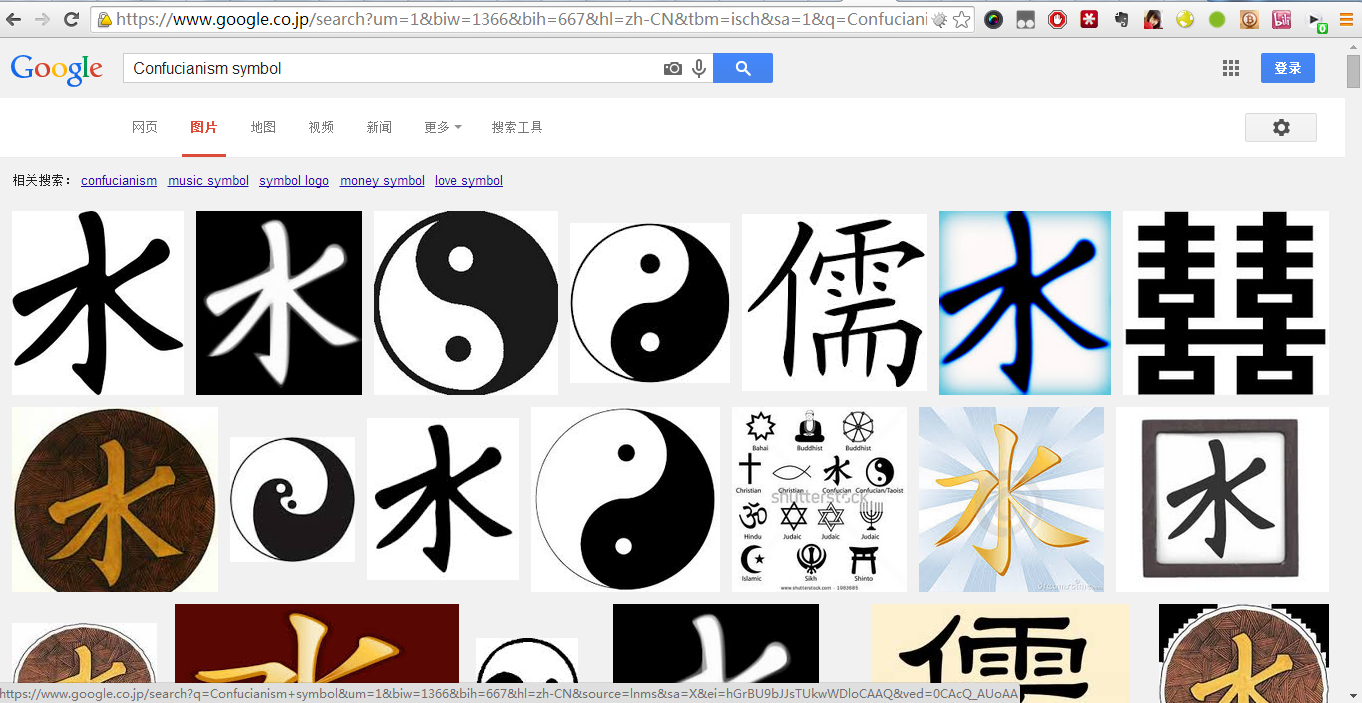Click the yellow globe extension icon
This screenshot has width=1362, height=703.
pos(1185,19)
